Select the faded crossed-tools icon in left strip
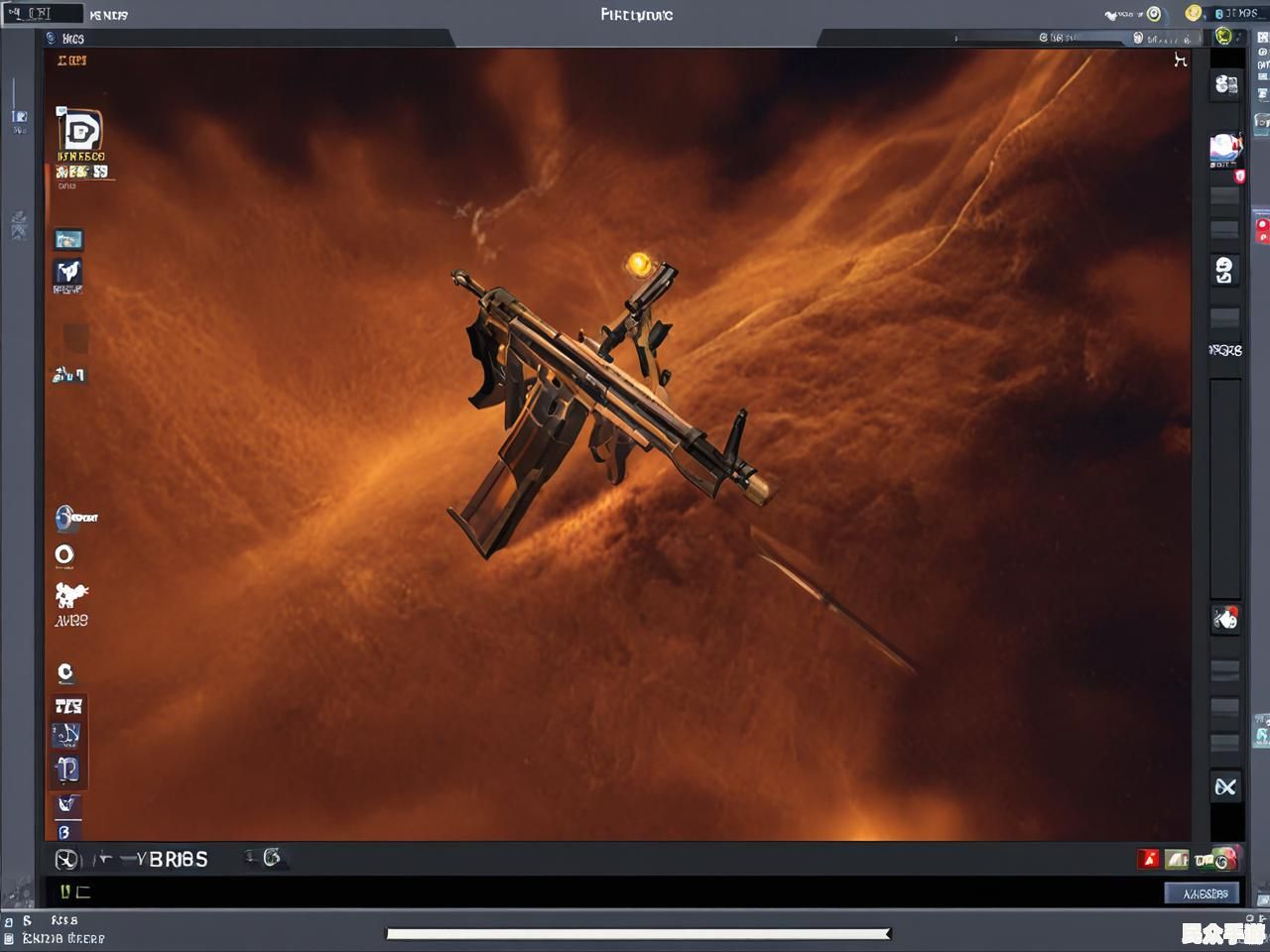Viewport: 1270px width, 952px height. [x=19, y=224]
